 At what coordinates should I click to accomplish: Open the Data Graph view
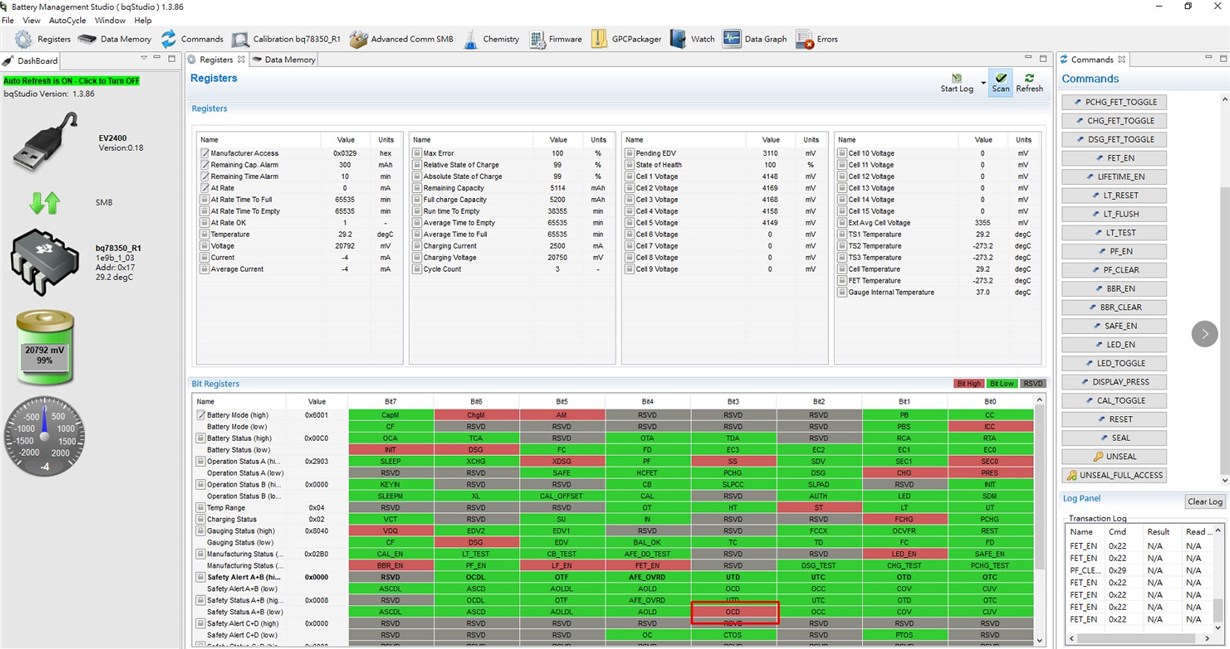coord(755,39)
